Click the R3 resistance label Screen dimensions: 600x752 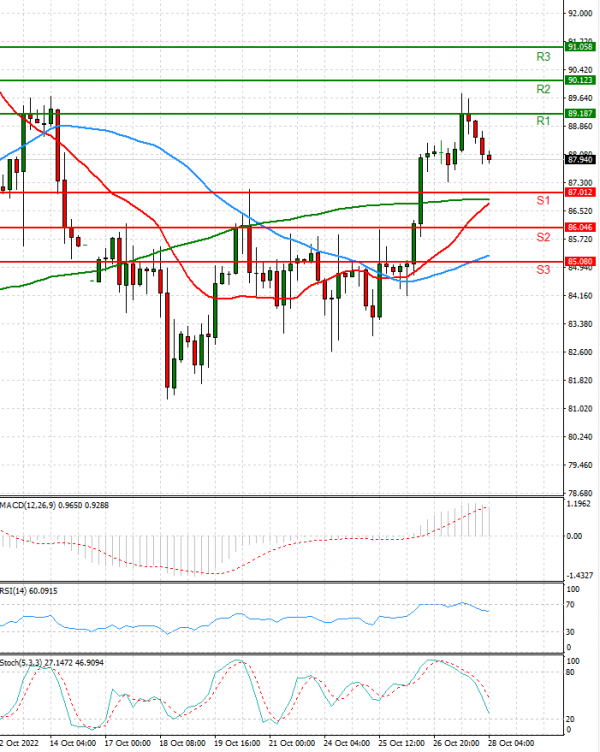tap(543, 57)
